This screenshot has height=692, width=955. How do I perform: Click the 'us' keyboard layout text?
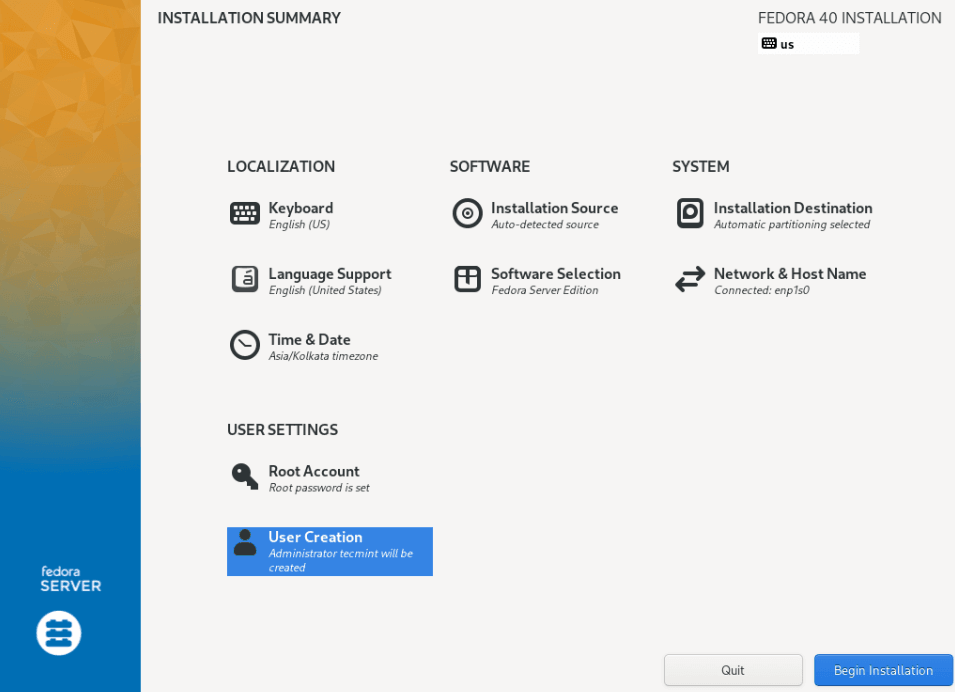[x=787, y=44]
